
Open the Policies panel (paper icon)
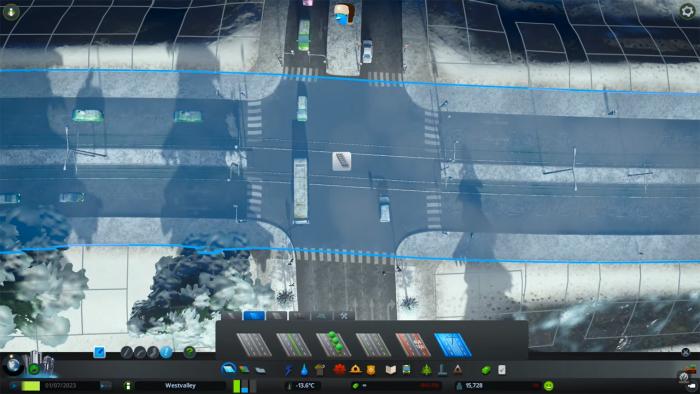click(502, 369)
